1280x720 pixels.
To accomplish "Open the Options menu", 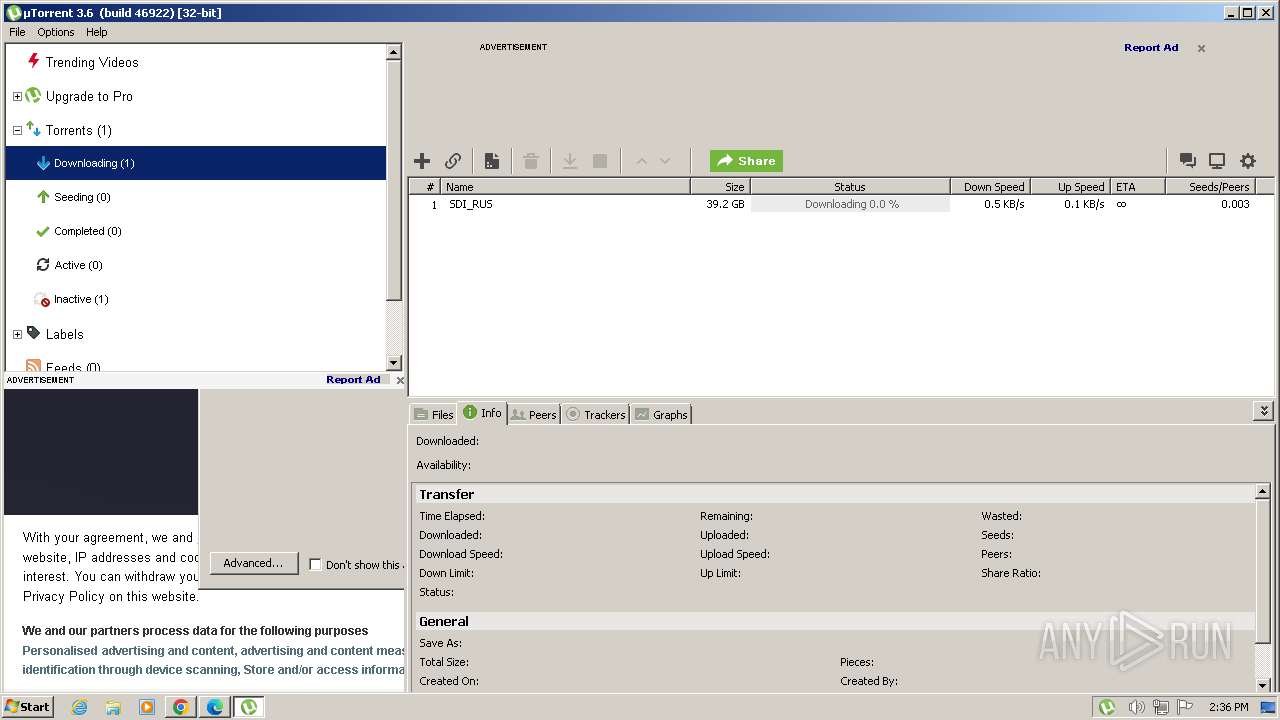I will pyautogui.click(x=56, y=32).
